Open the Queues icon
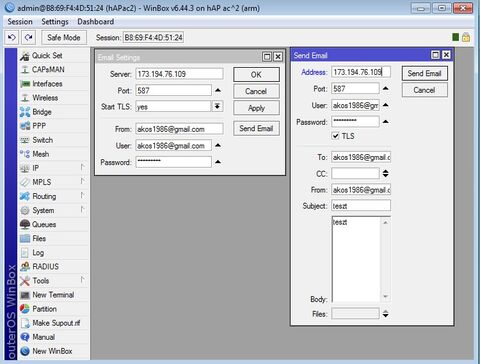The image size is (480, 364). tap(25, 224)
